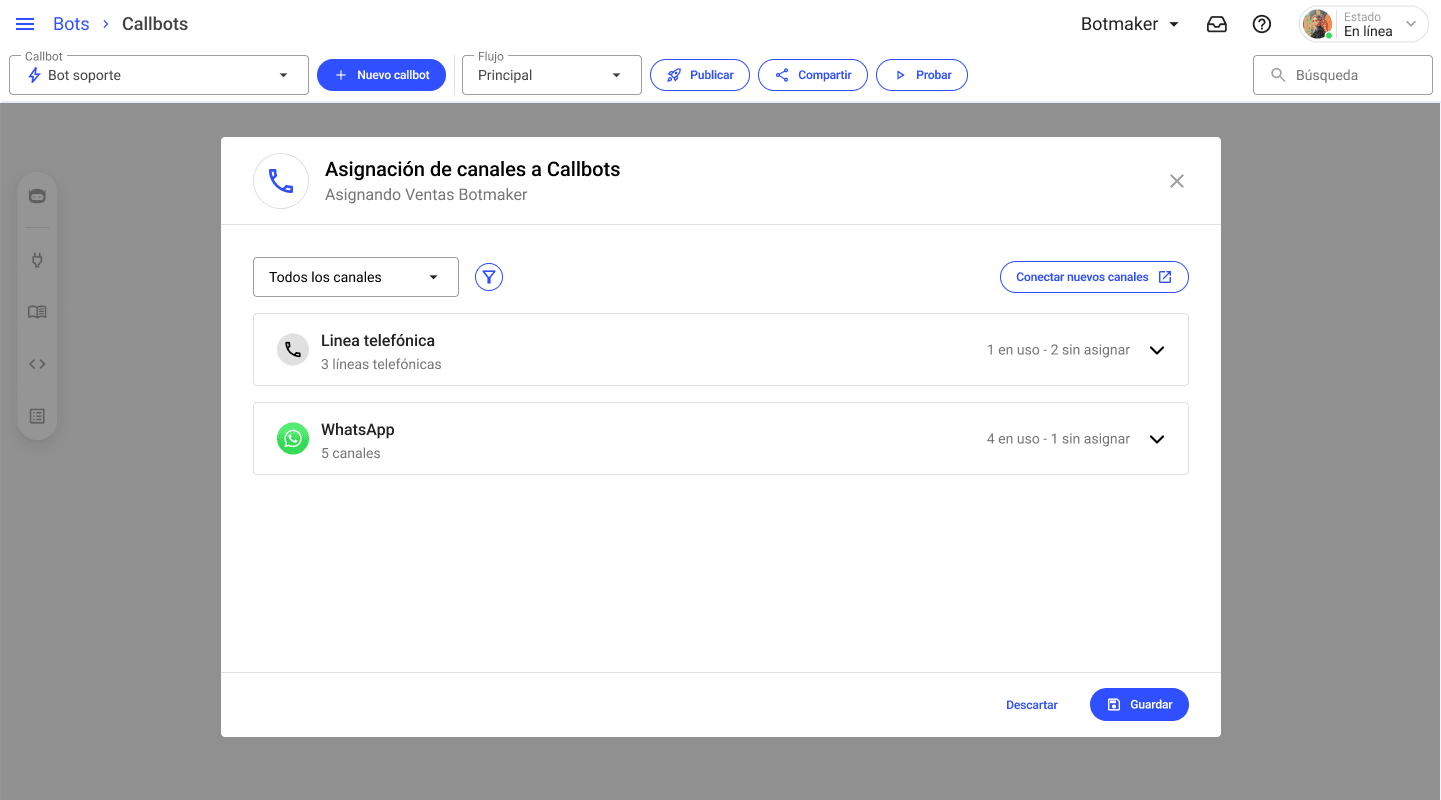Click the Publicar button
Screen dimensions: 1441x800
tap(700, 75)
